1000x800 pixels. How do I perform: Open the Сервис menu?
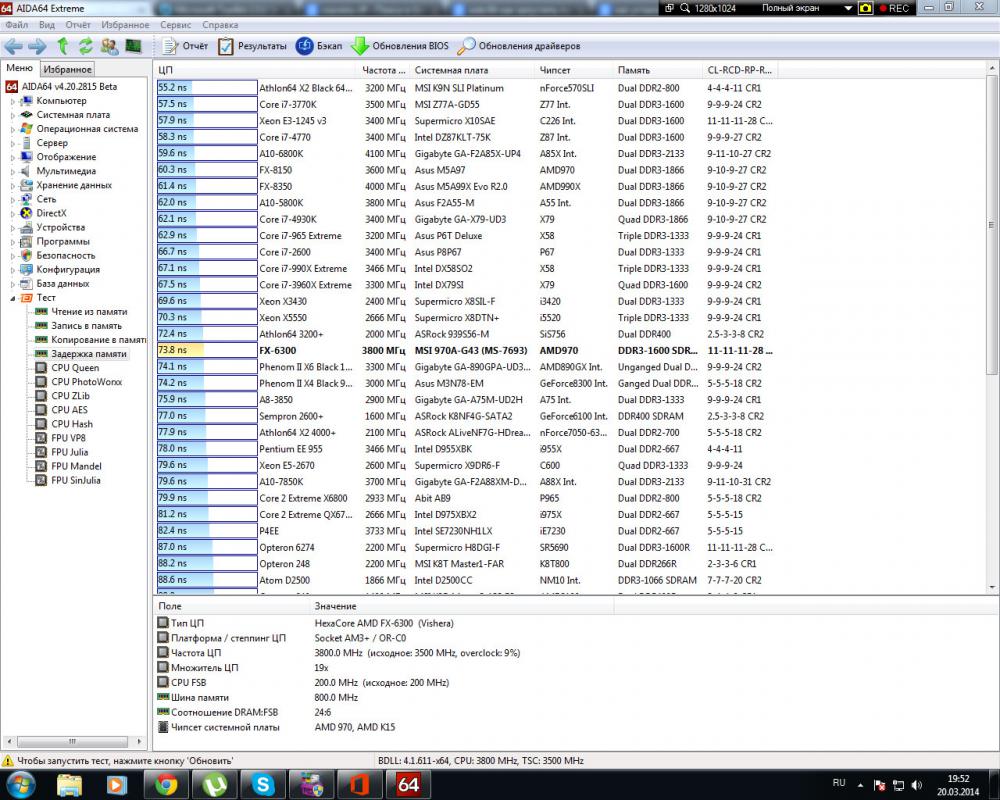(175, 24)
